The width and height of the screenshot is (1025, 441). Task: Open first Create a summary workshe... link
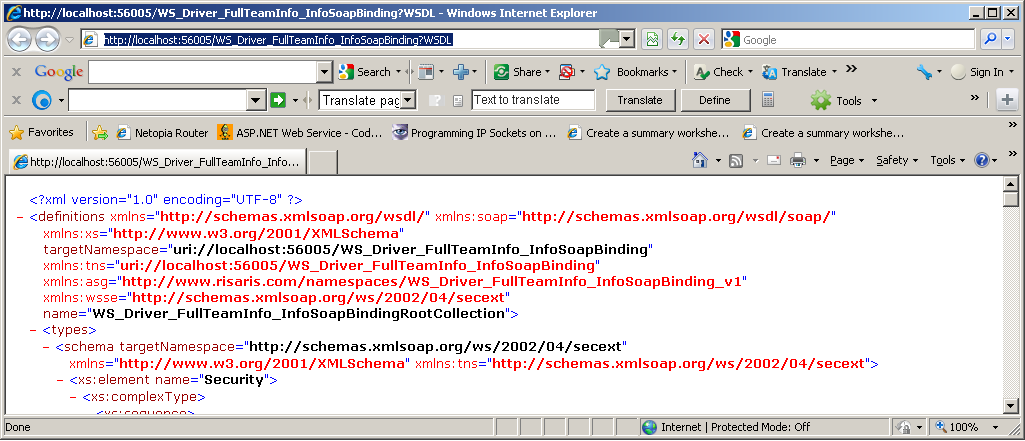click(648, 133)
